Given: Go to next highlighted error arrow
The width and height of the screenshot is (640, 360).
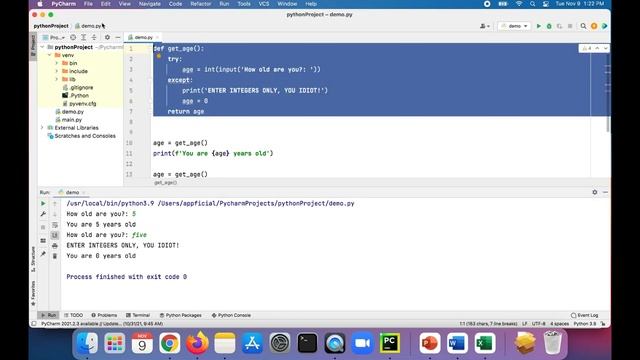Looking at the screenshot, I should click(605, 48).
